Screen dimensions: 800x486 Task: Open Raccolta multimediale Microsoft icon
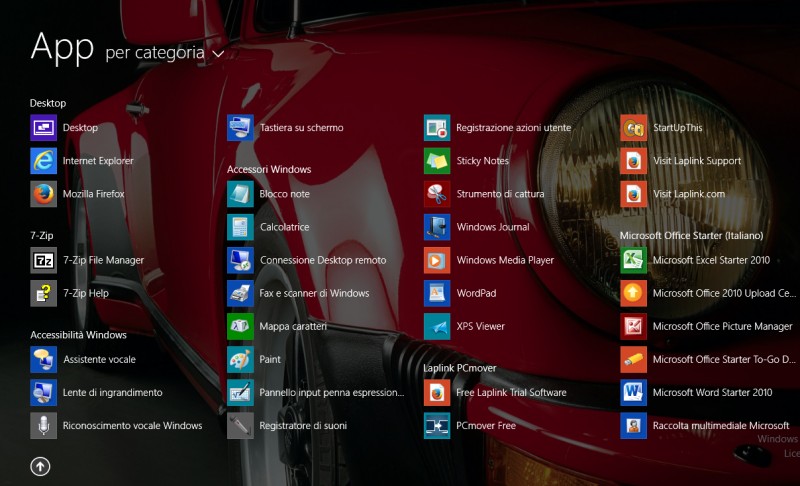[x=634, y=426]
